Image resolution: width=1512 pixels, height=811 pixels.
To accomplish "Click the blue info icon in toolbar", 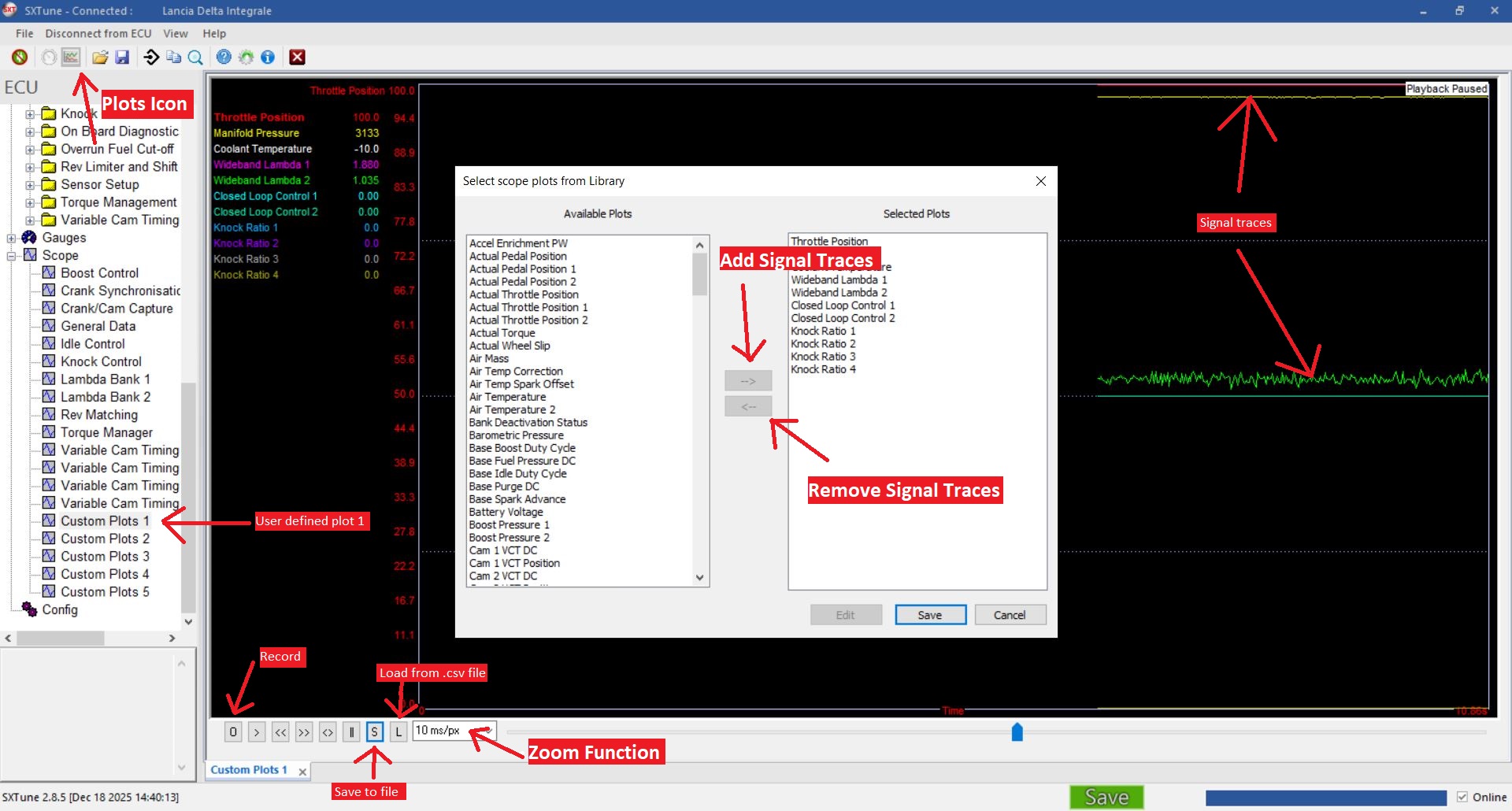I will 268,57.
